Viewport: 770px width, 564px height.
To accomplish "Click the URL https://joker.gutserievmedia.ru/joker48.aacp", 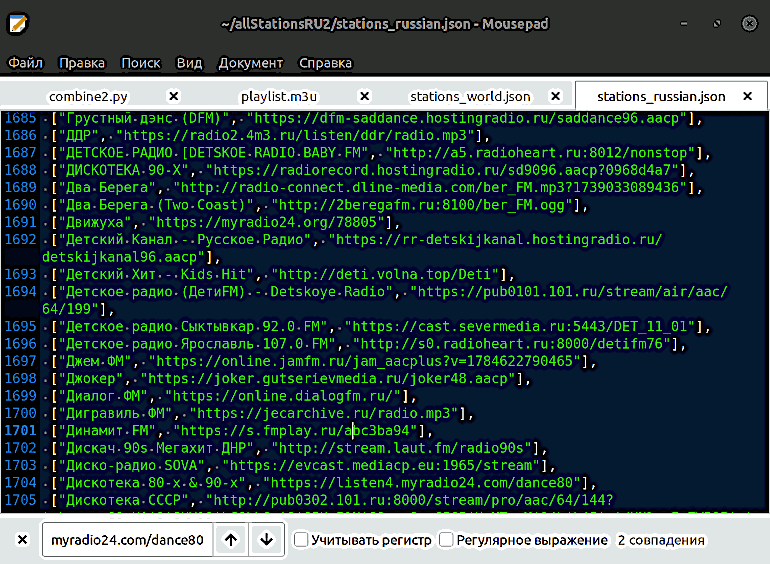I will tap(328, 378).
